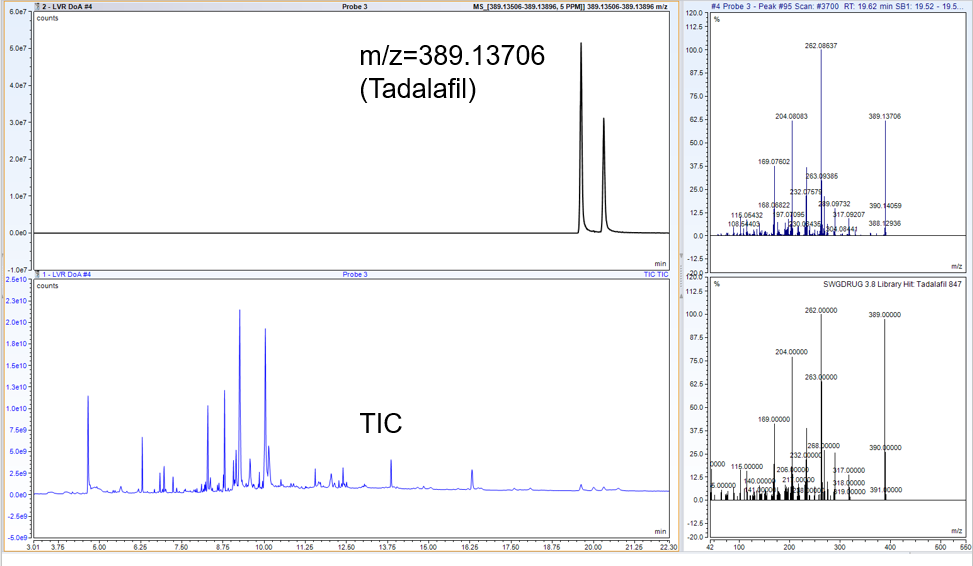Click 'Probe 3' in the TIC pane header

click(355, 274)
